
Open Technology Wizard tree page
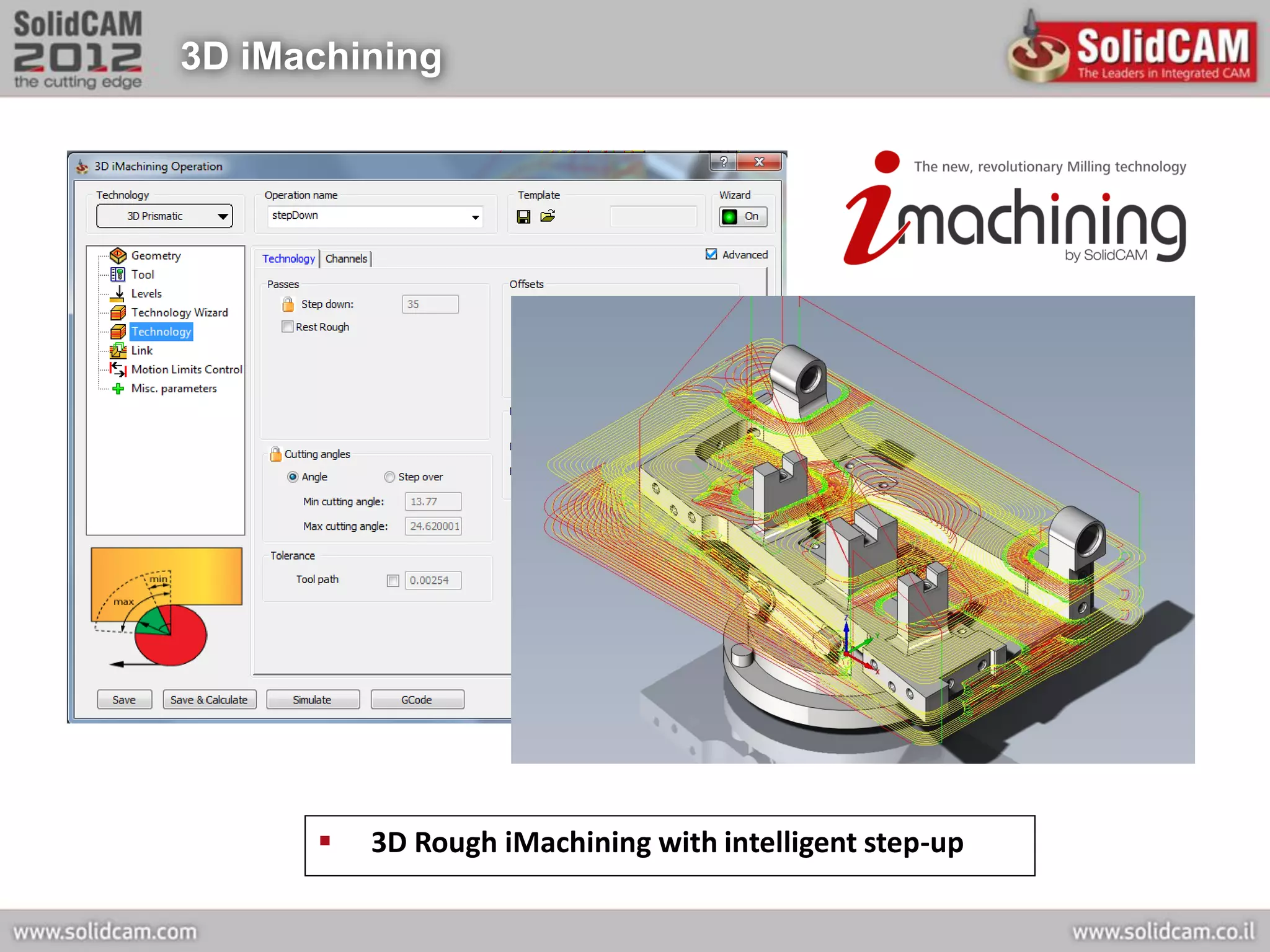click(x=180, y=312)
